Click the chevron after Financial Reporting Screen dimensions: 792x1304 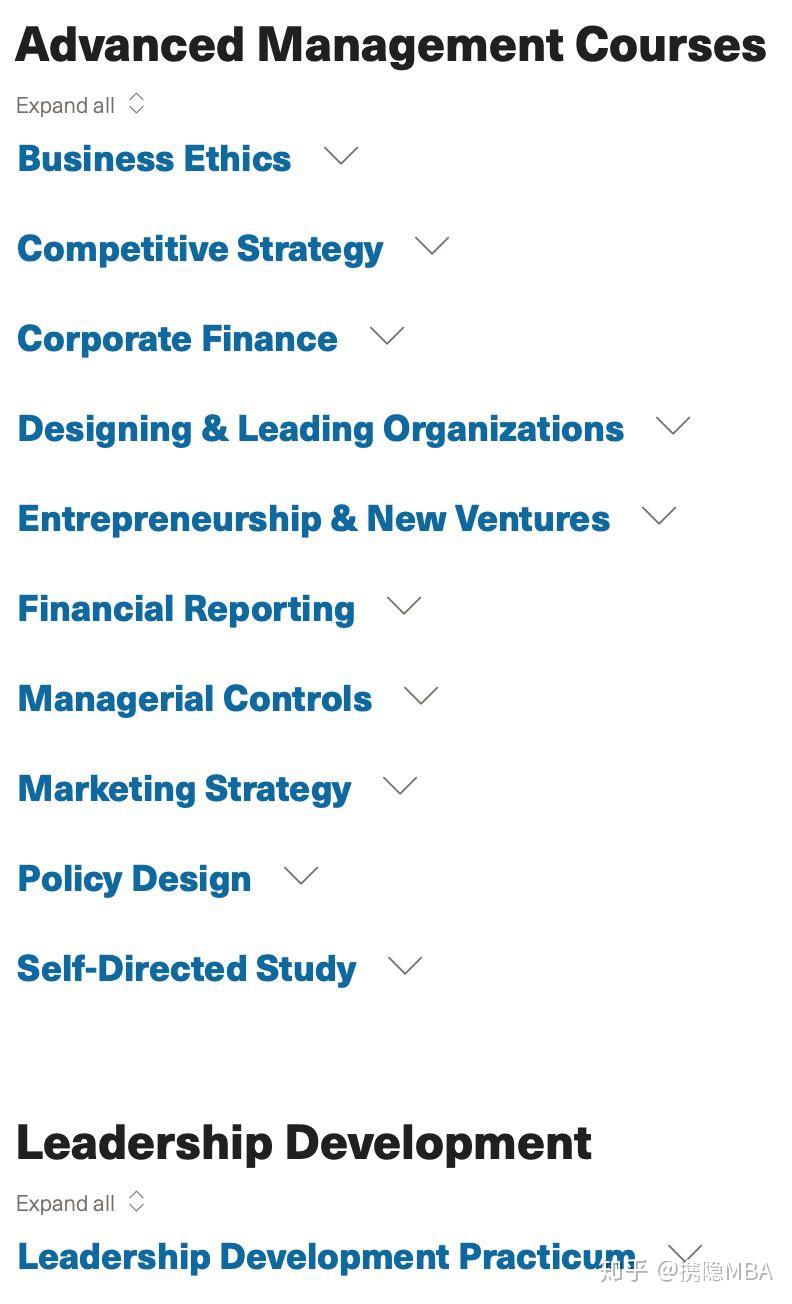point(404,606)
